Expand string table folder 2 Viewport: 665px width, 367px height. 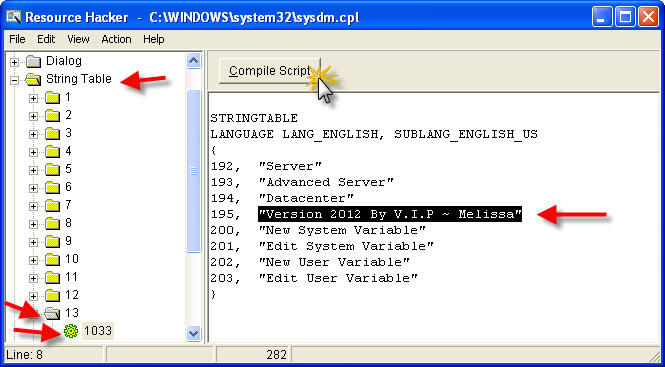[x=33, y=116]
